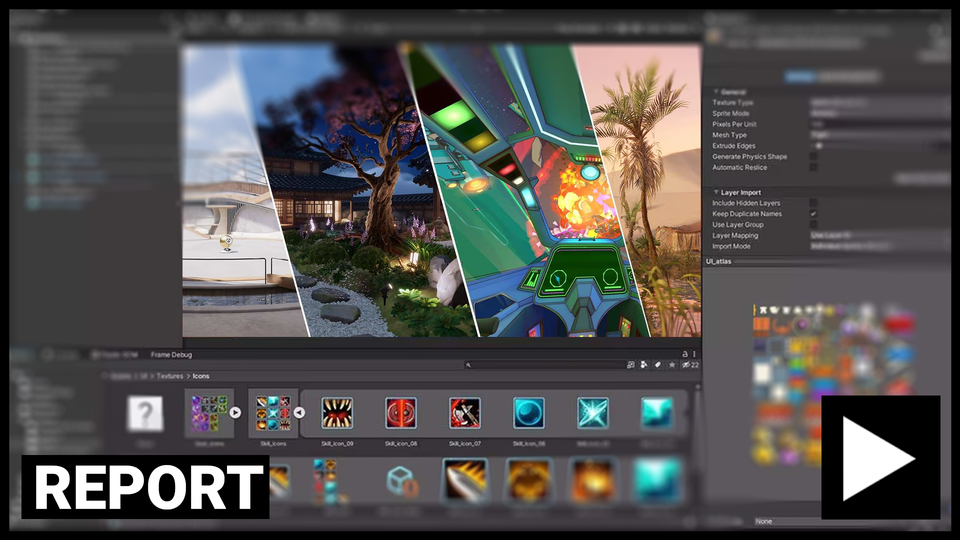
Task: Select the Skill_icon_08 sprite thumbnail
Action: point(401,413)
